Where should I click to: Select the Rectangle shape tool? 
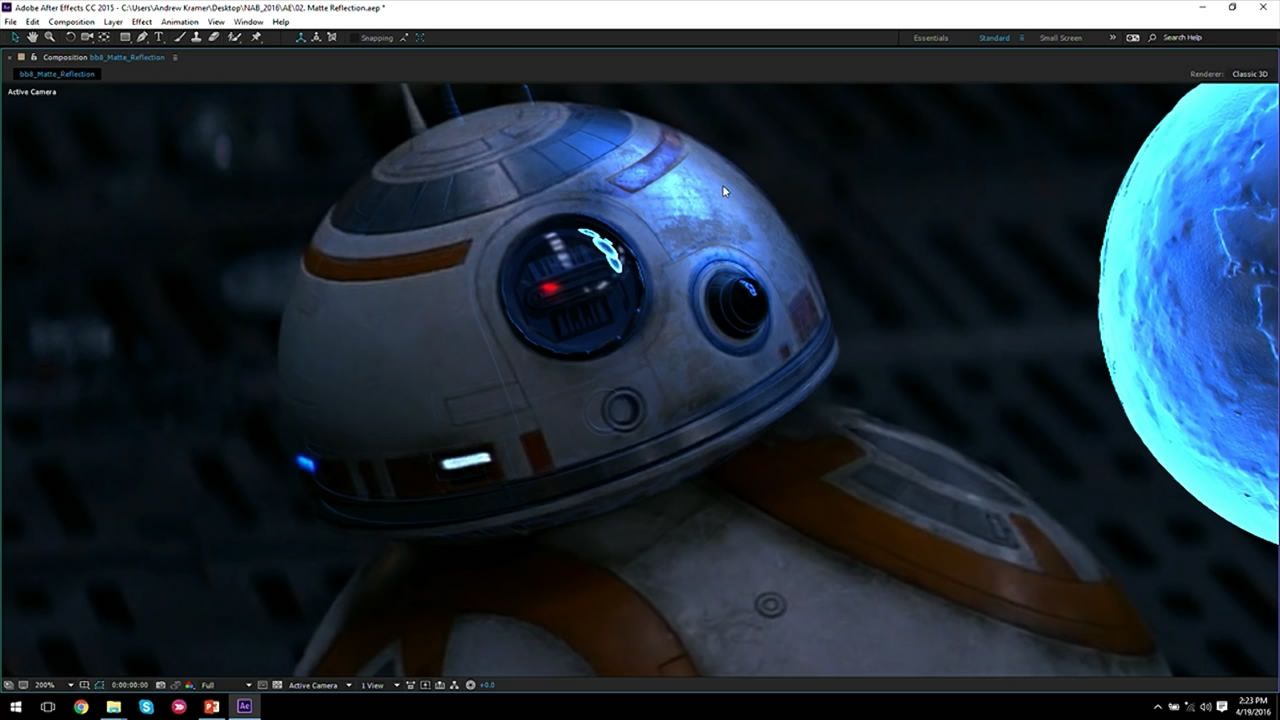click(x=125, y=37)
